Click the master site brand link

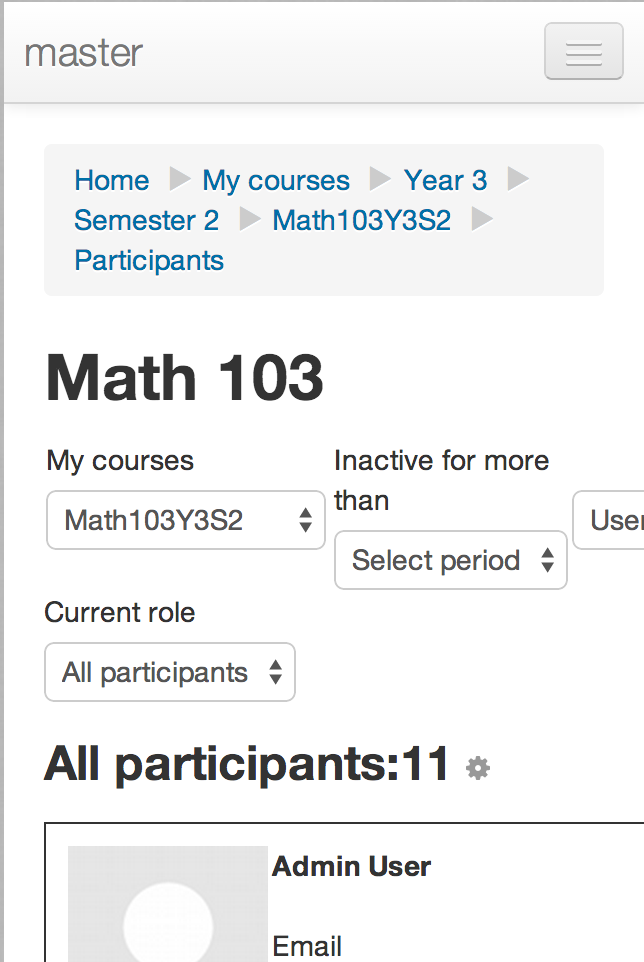83,53
